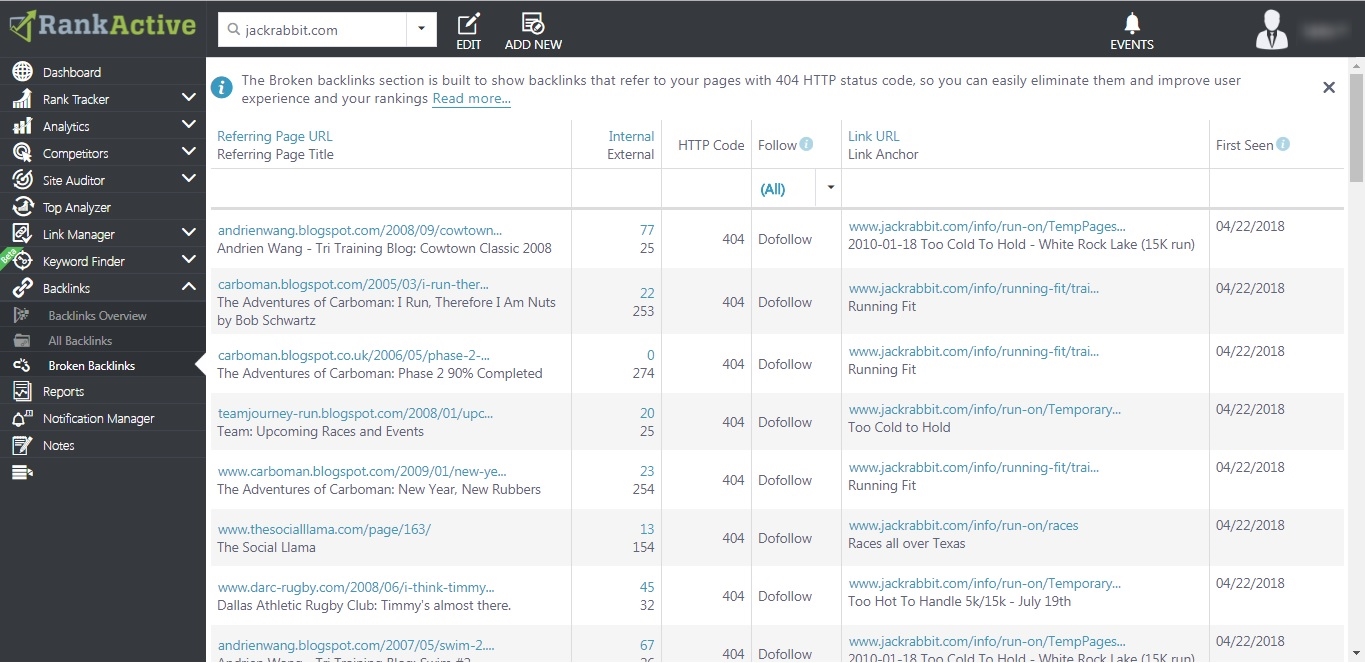The height and width of the screenshot is (663, 1365).
Task: Click the Notification Manager bell icon
Action: (22, 418)
